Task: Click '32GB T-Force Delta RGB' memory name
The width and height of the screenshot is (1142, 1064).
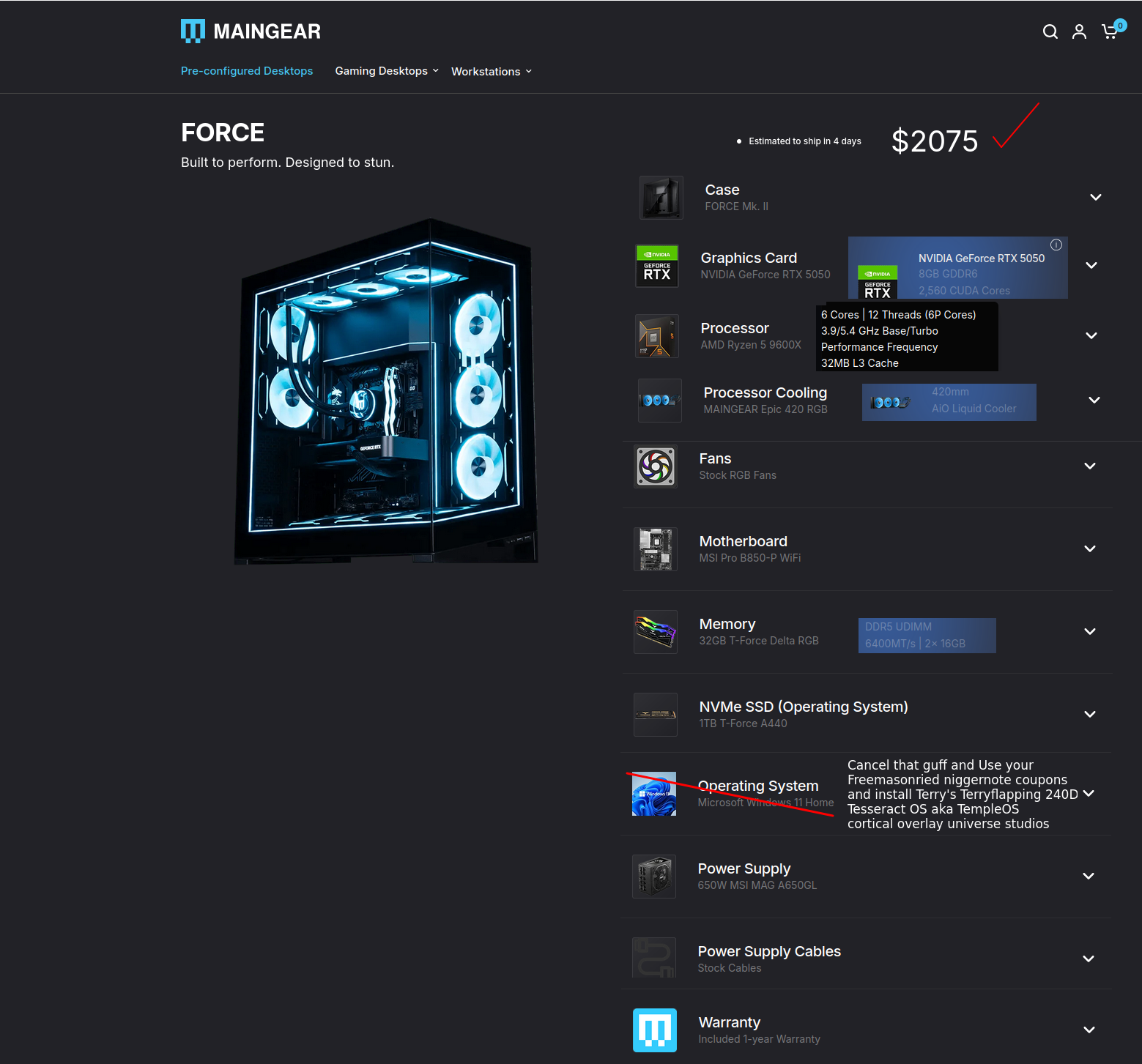Action: (759, 641)
